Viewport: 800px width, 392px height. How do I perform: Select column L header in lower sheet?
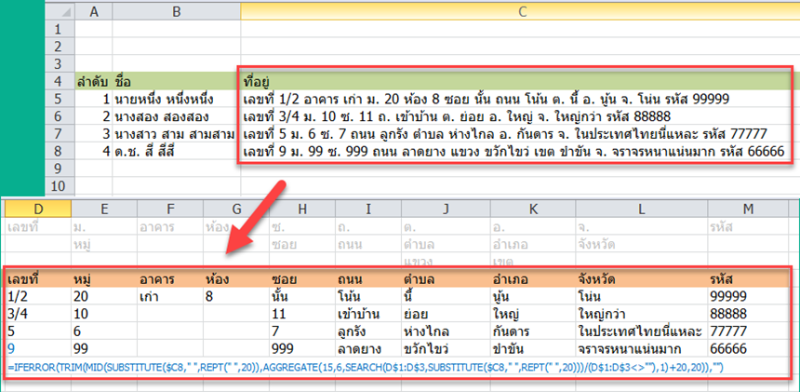[641, 208]
